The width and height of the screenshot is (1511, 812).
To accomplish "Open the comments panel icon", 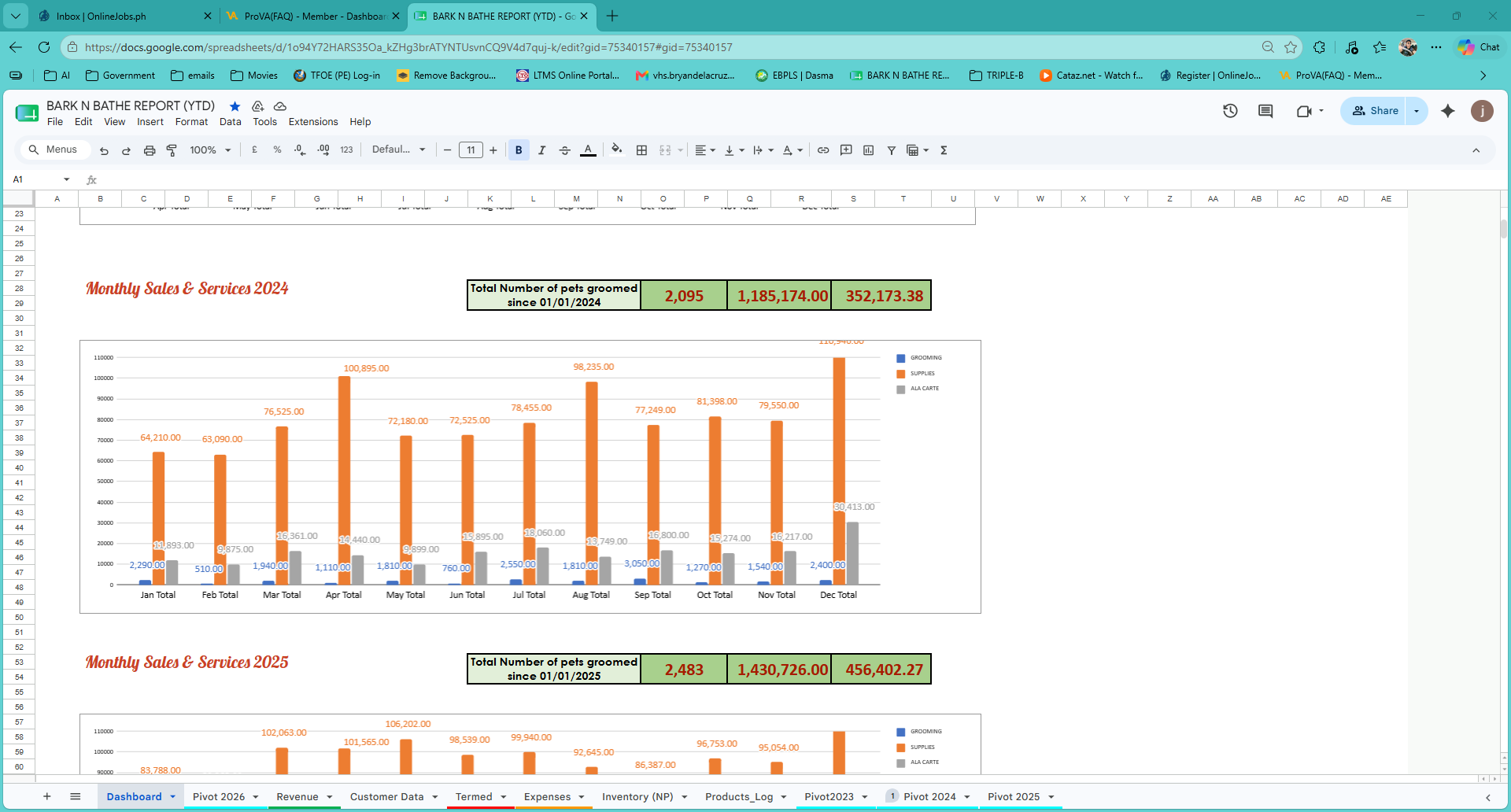I will [1265, 111].
